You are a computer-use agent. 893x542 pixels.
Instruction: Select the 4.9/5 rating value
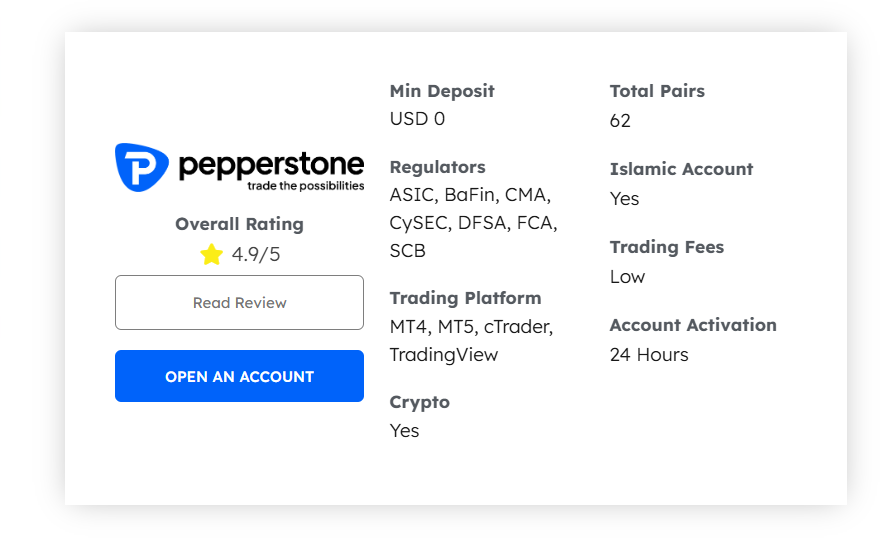pyautogui.click(x=256, y=254)
